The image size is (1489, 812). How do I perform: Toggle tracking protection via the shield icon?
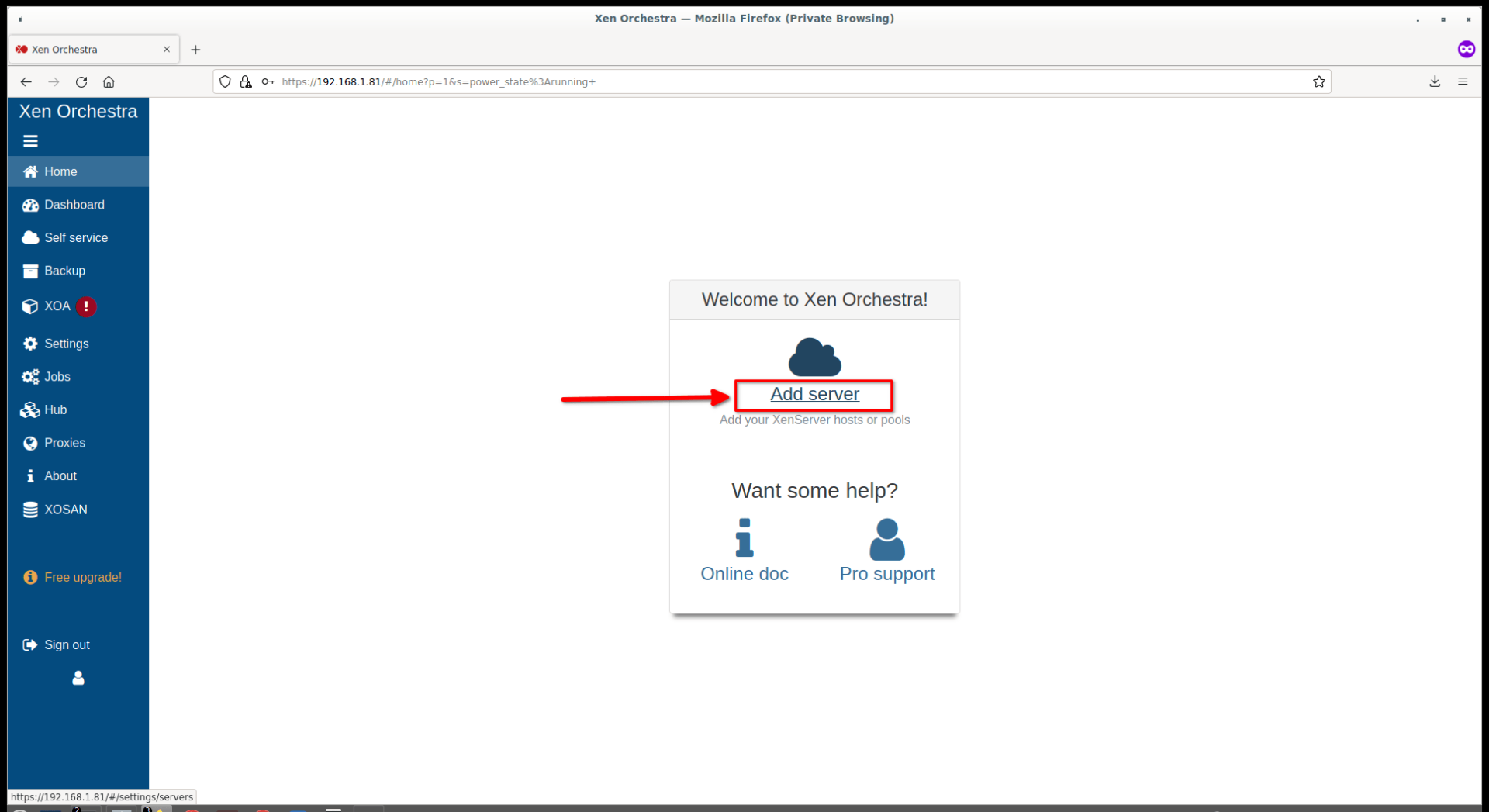[224, 81]
